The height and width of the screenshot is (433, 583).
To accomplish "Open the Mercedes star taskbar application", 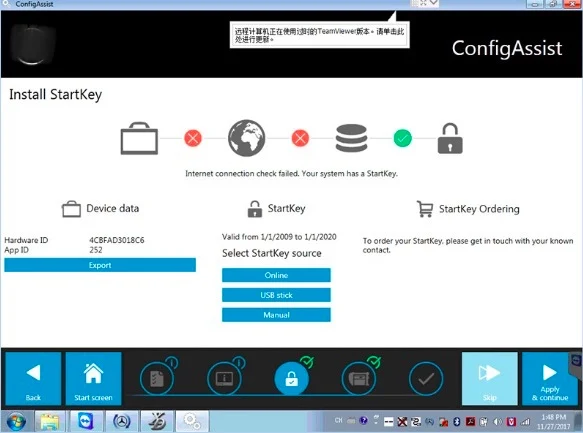I will click(x=121, y=421).
